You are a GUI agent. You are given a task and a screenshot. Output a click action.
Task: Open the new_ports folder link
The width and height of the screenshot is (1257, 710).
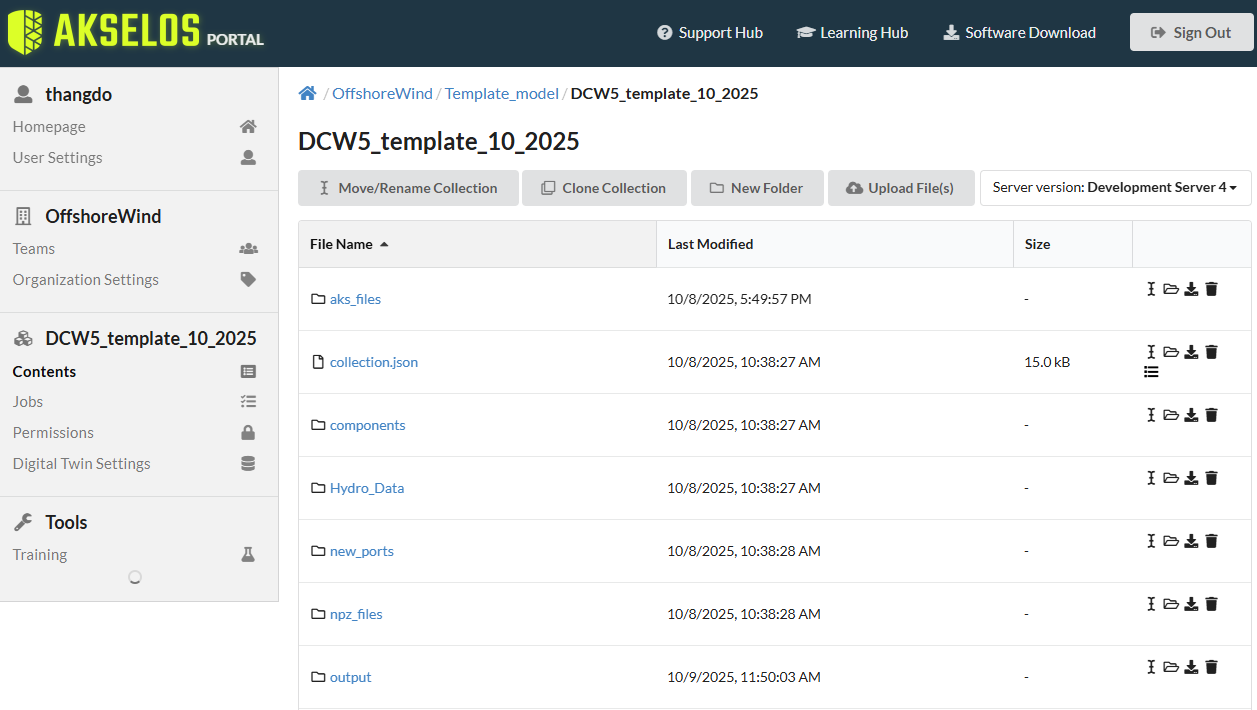point(362,551)
